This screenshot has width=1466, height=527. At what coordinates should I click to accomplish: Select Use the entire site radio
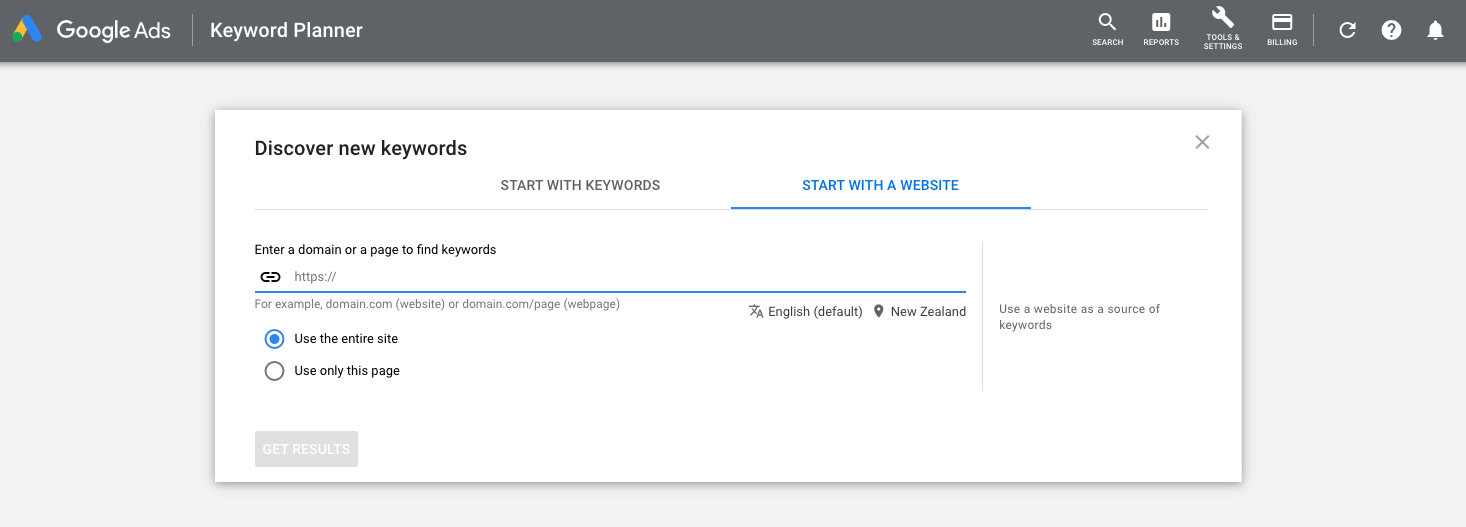(x=274, y=339)
